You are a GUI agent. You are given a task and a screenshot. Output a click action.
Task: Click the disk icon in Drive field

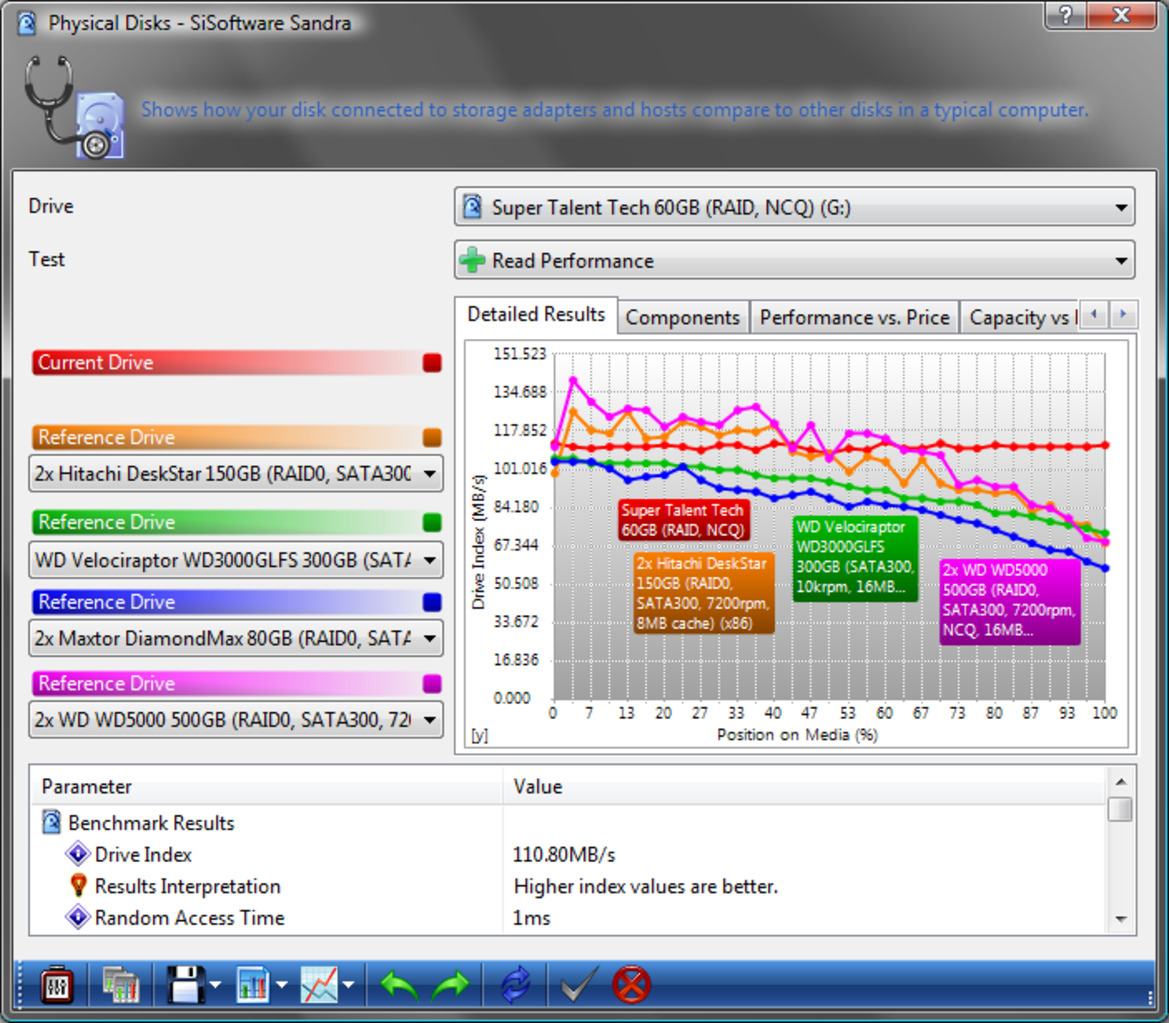(472, 207)
